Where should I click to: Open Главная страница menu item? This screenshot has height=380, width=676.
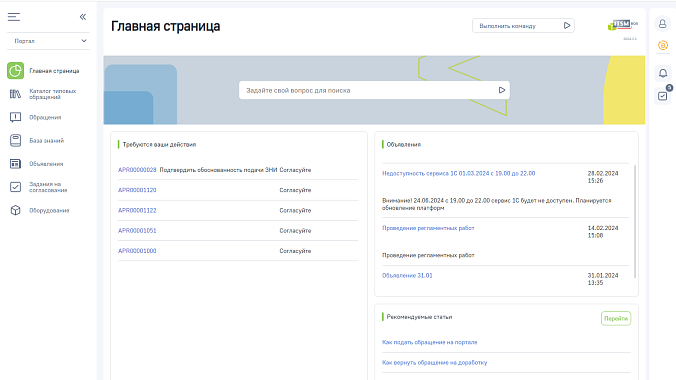point(54,71)
